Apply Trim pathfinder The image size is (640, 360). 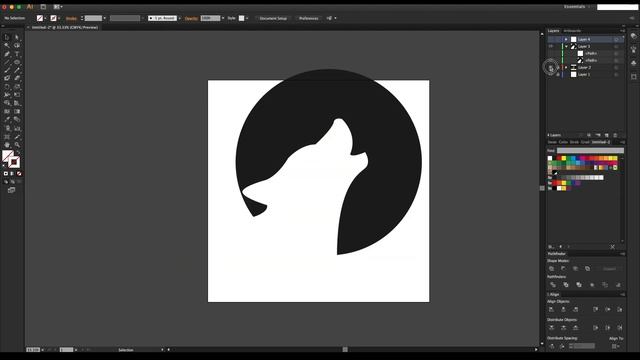point(566,284)
